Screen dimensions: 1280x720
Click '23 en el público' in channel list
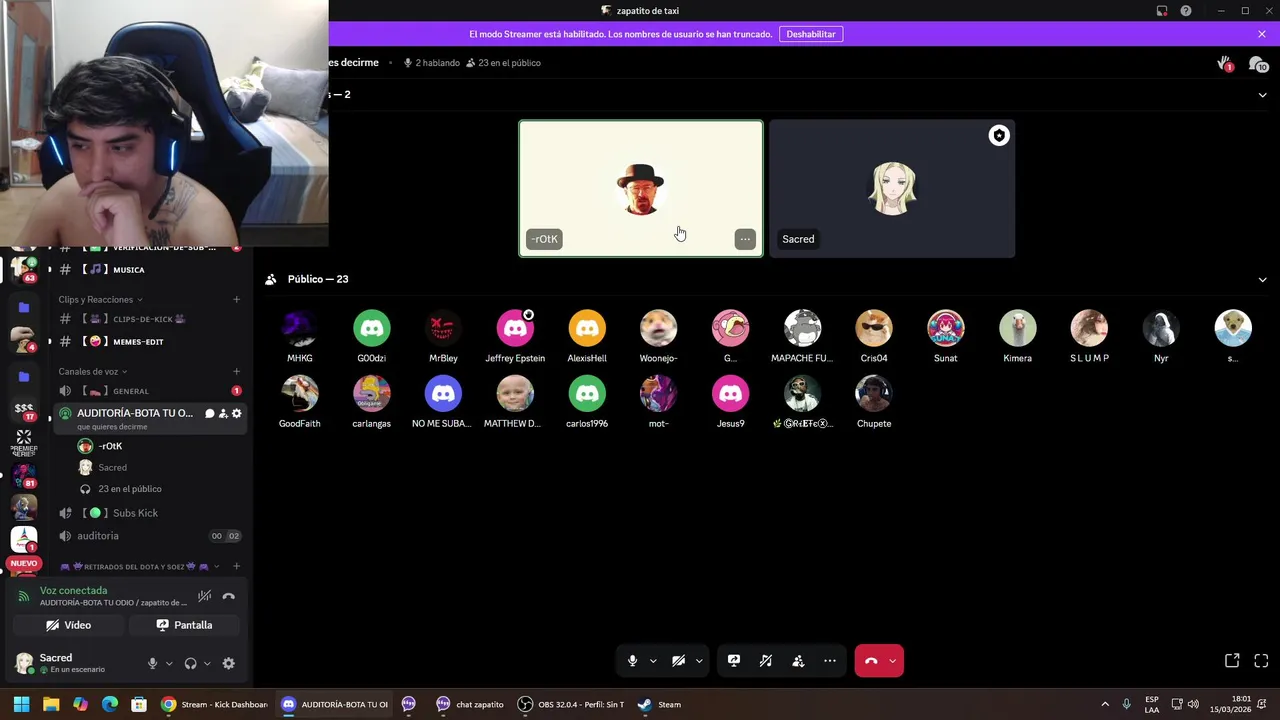(130, 489)
